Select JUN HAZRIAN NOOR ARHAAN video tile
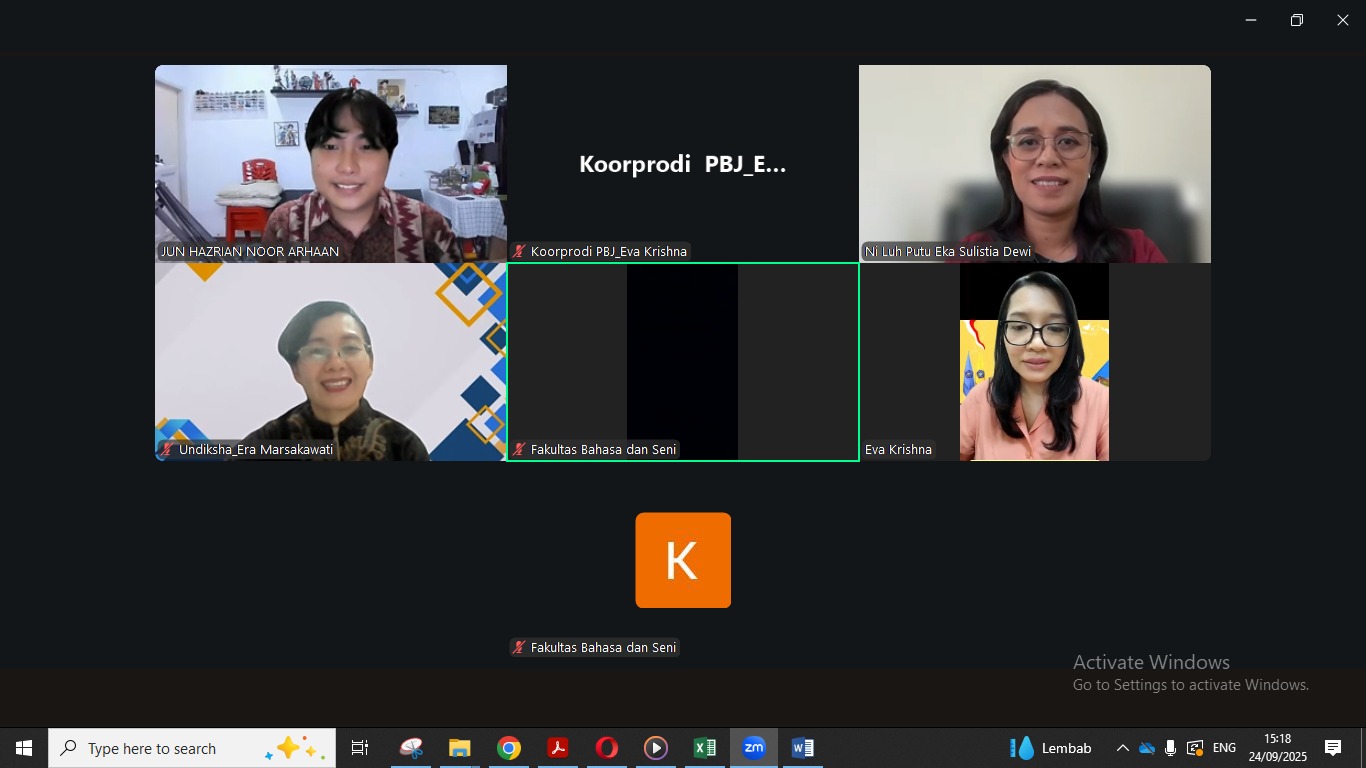The image size is (1366, 768). point(331,163)
